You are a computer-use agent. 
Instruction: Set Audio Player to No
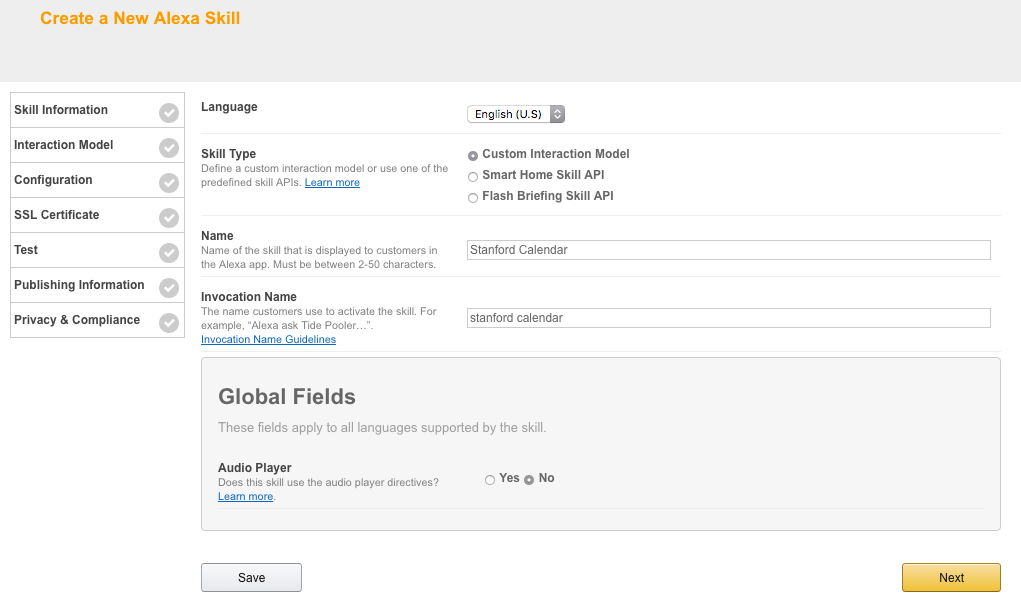coord(529,480)
